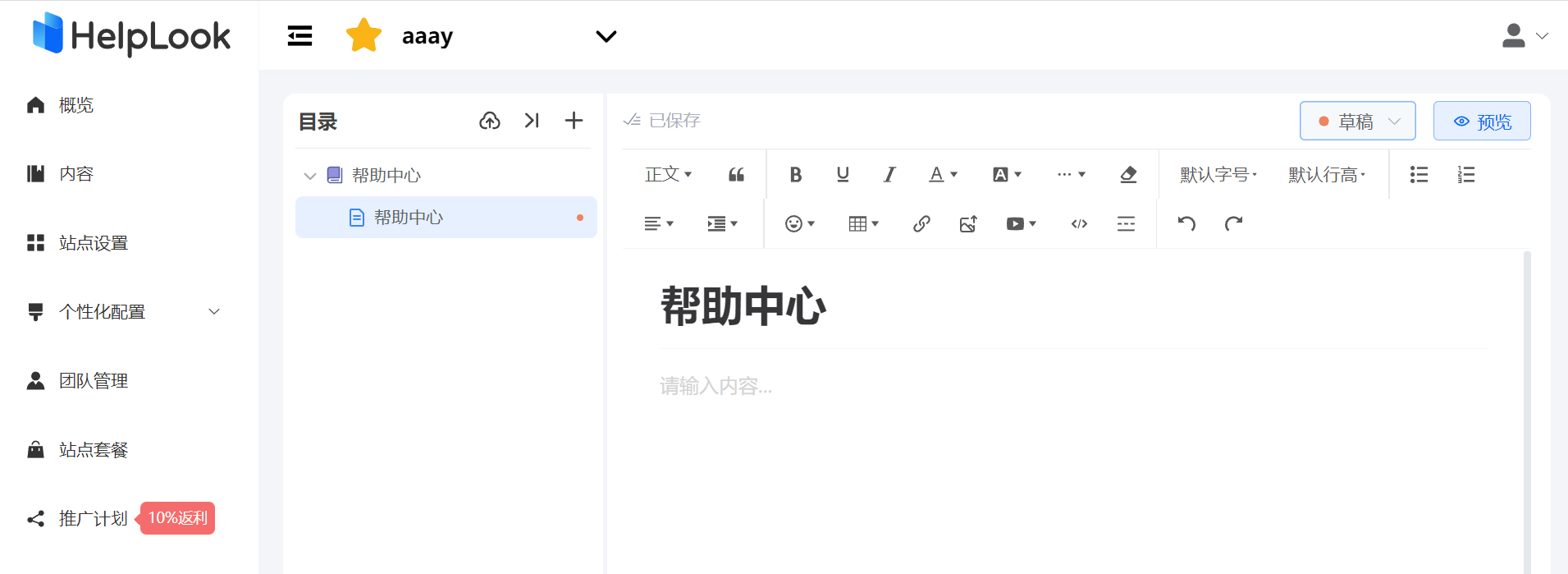The width and height of the screenshot is (1568, 574).
Task: Click the yellow star site icon
Action: coord(363,35)
